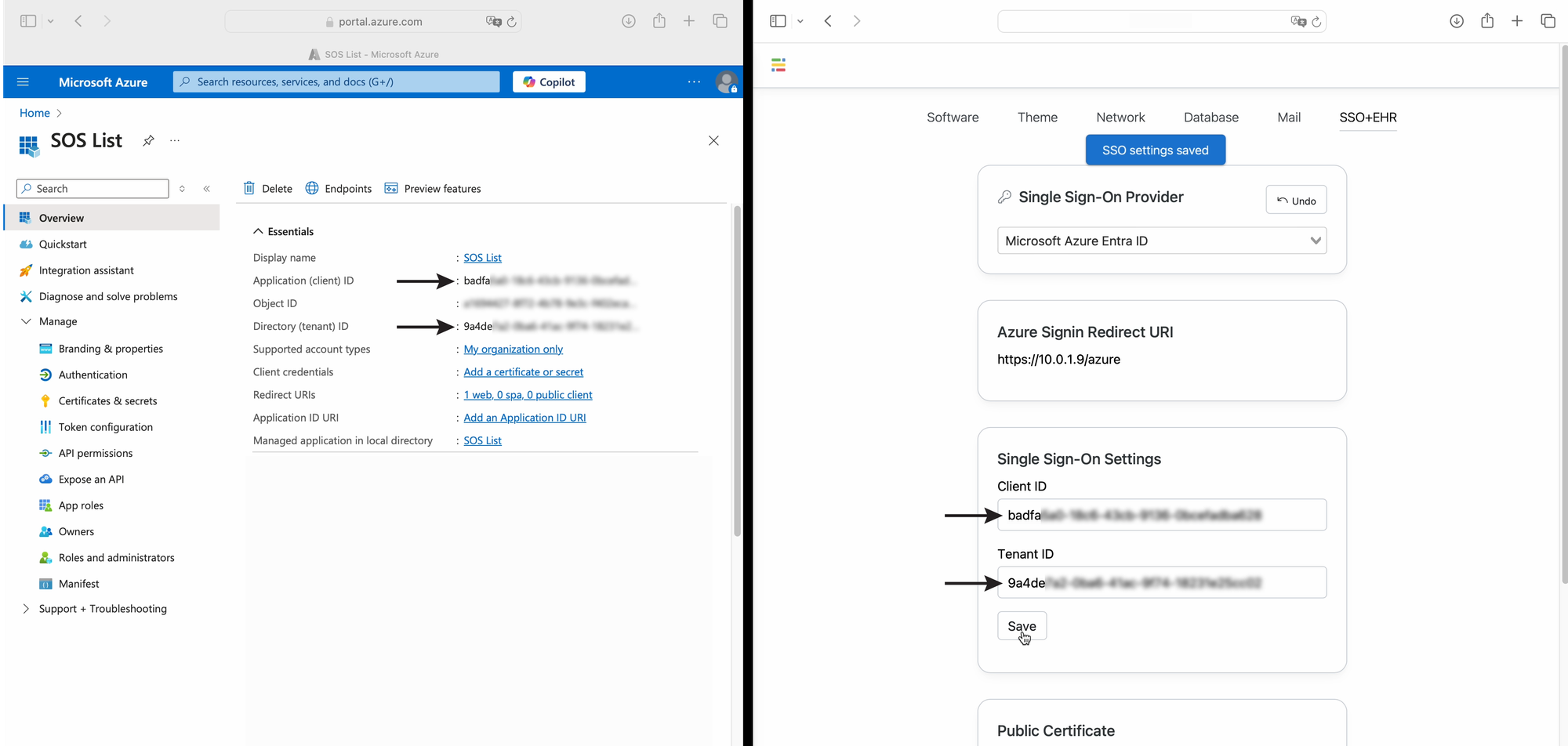The image size is (1568, 746).
Task: Open the Azure account avatar menu
Action: [x=727, y=81]
